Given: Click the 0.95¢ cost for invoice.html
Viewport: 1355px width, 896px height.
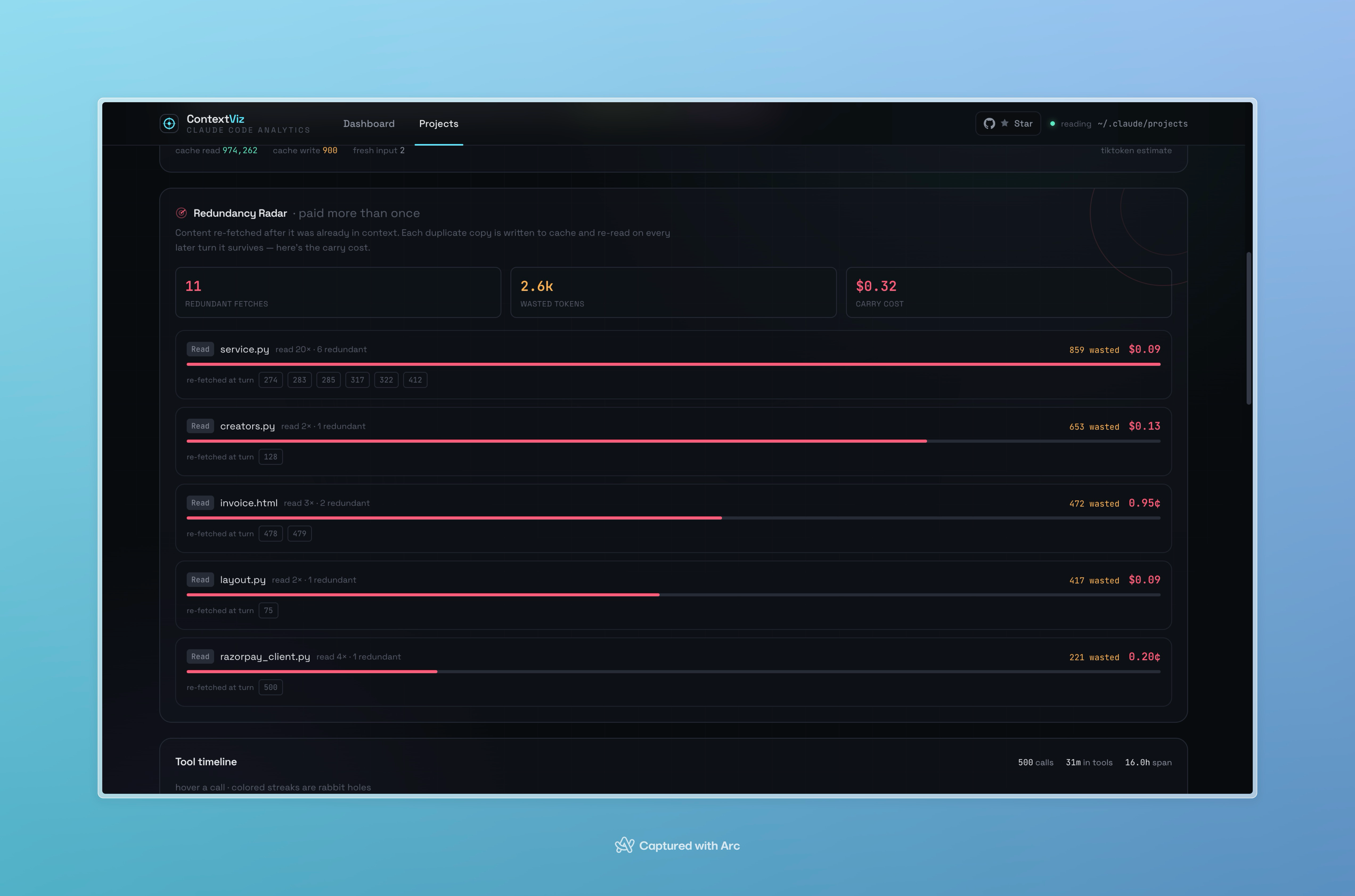Looking at the screenshot, I should pyautogui.click(x=1145, y=503).
